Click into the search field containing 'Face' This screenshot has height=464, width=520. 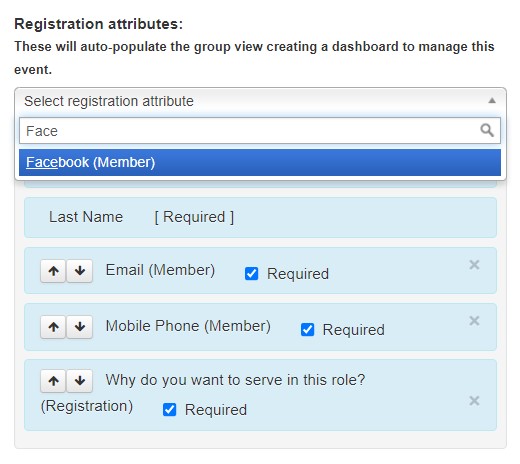coord(260,131)
